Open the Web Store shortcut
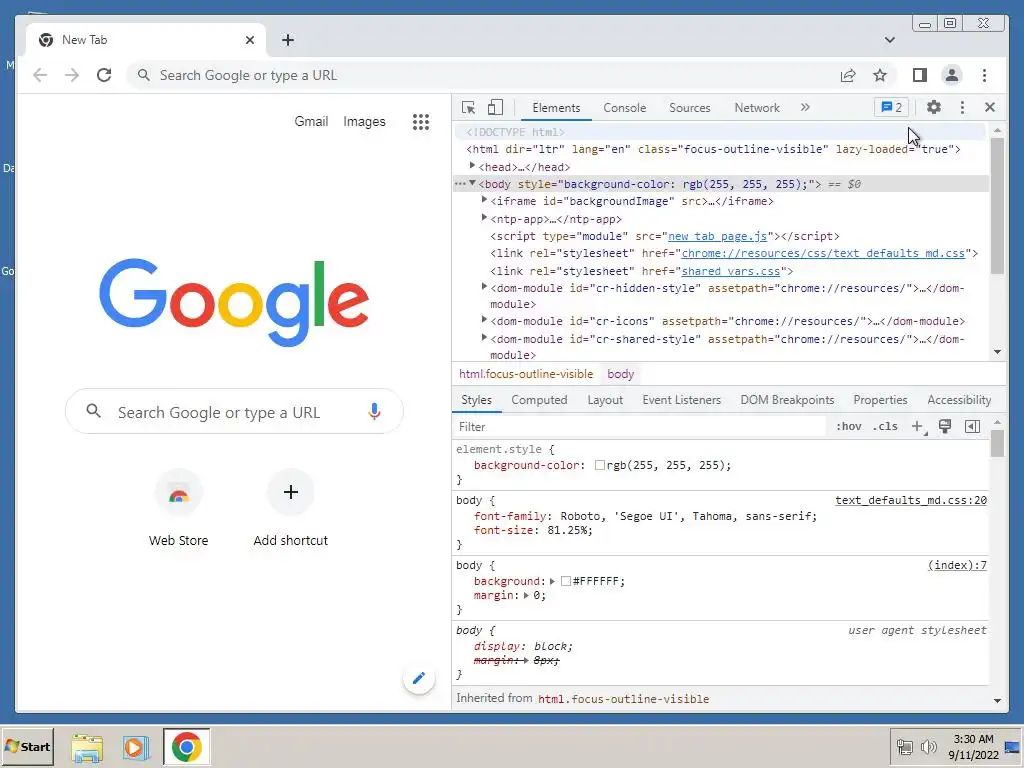The height and width of the screenshot is (768, 1024). click(x=178, y=507)
